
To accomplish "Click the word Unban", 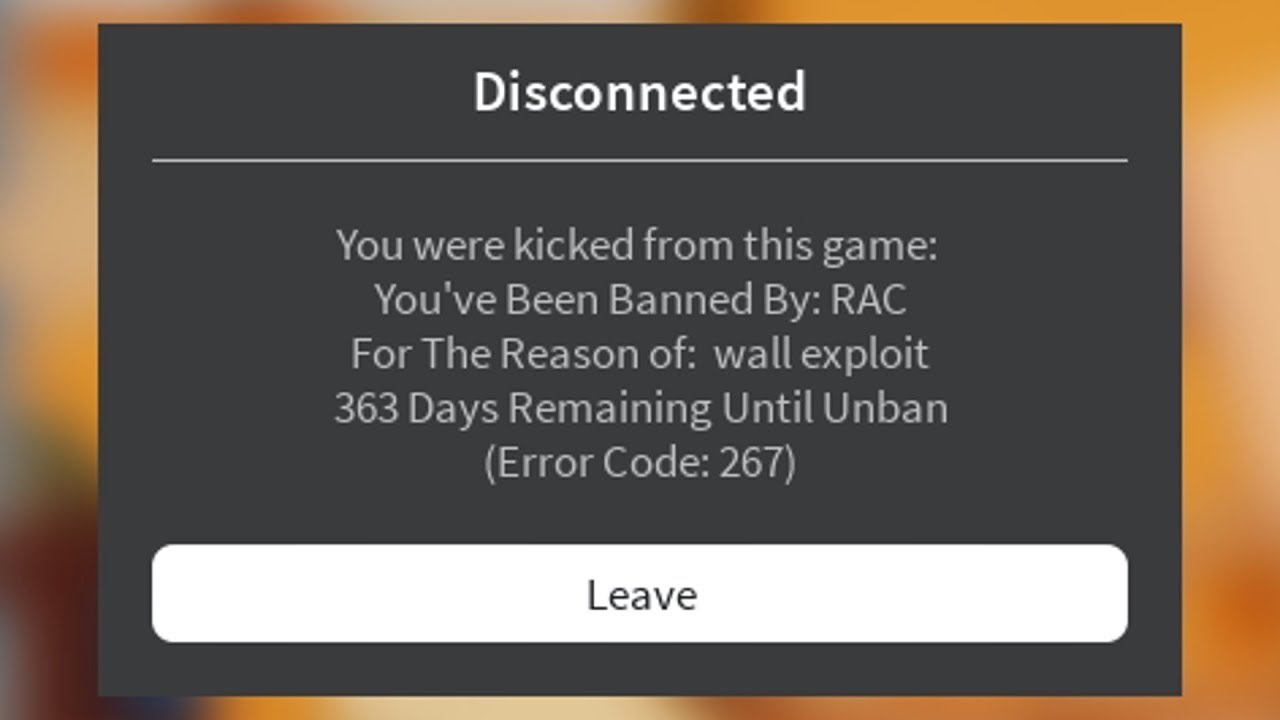I will 887,408.
